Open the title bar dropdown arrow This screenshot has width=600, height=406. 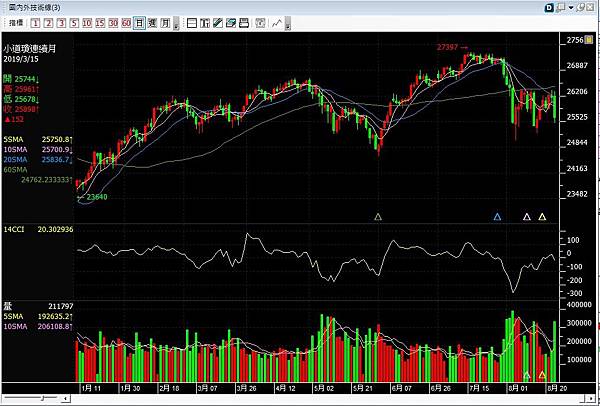(571, 8)
